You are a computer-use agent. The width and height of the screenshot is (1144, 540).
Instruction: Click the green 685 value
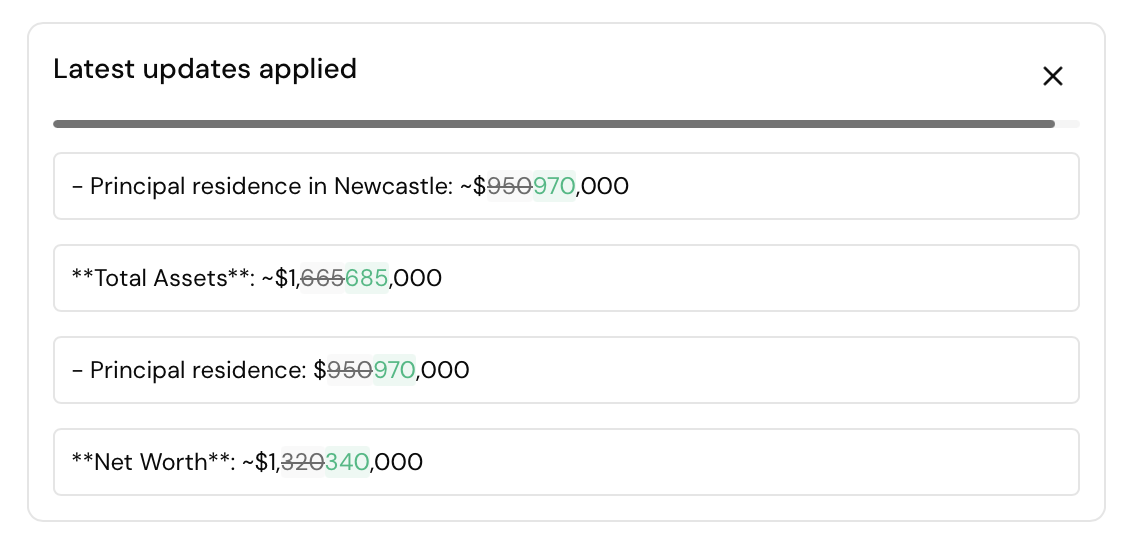(x=366, y=278)
